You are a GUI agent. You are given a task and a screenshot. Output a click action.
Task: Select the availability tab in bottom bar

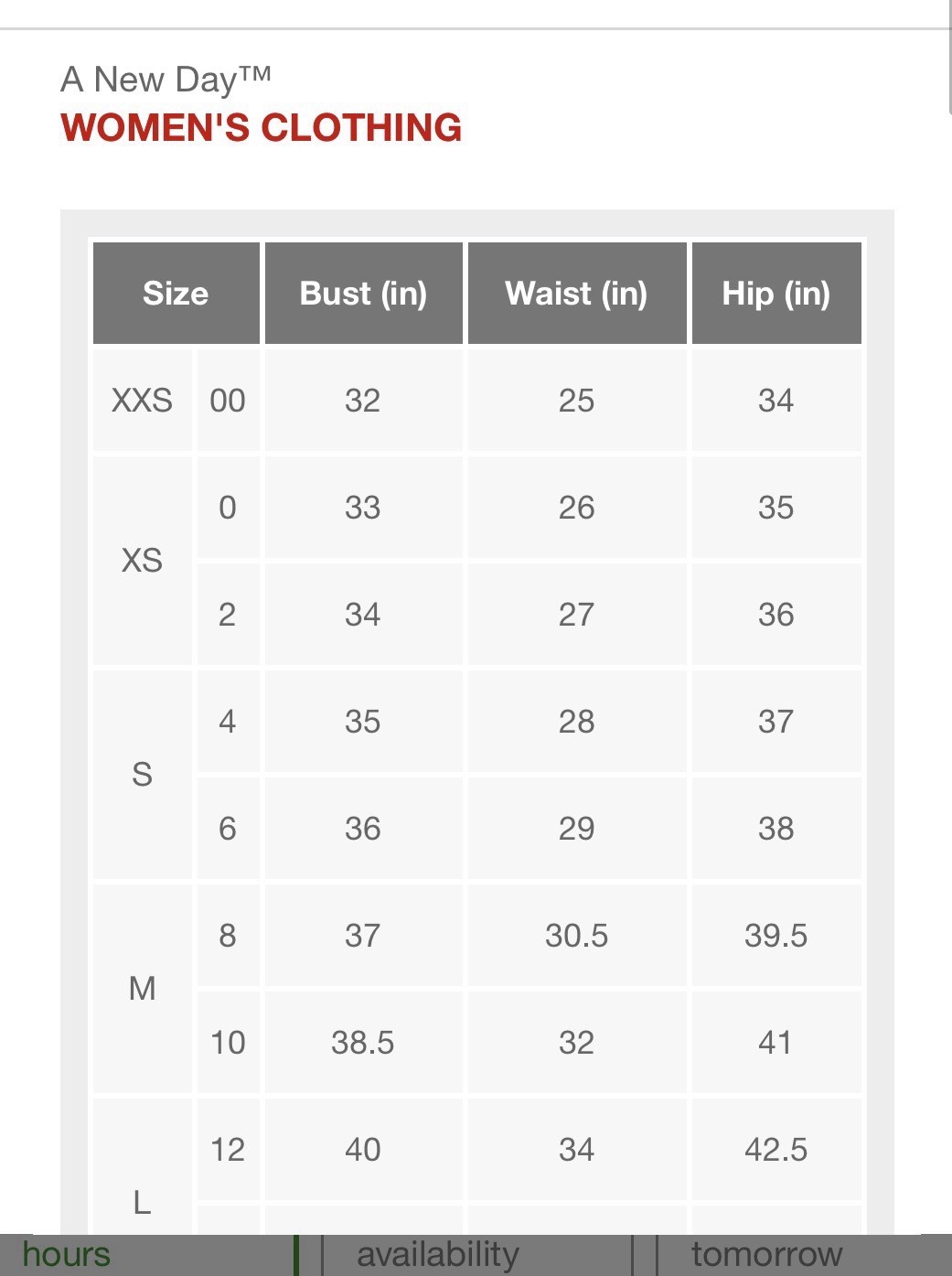438,1254
